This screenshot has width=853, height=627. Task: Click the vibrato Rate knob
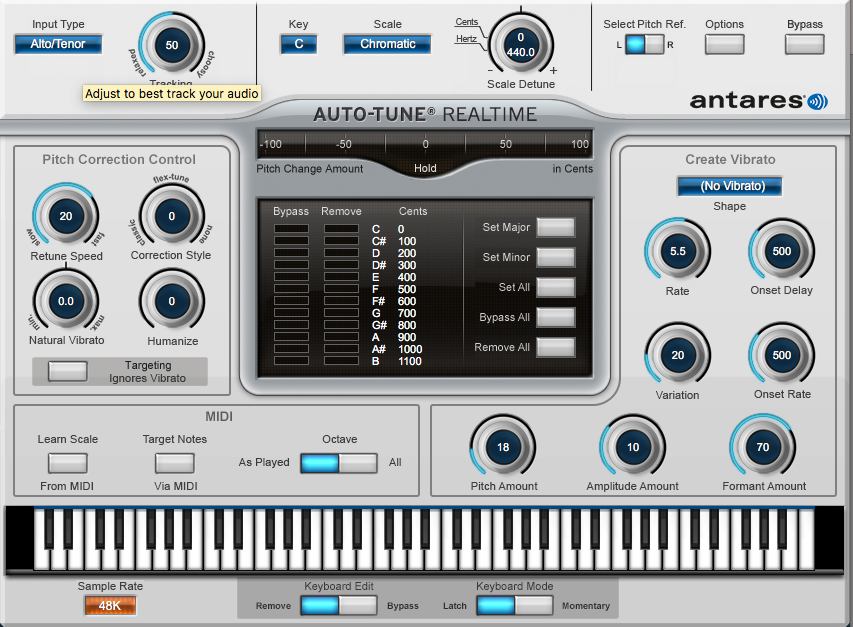point(678,251)
